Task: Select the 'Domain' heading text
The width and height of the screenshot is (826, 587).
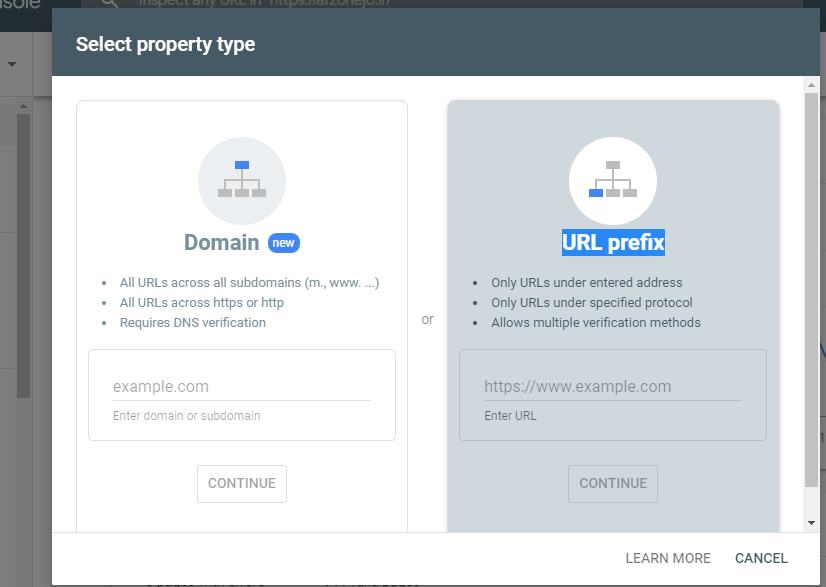Action: coord(221,243)
